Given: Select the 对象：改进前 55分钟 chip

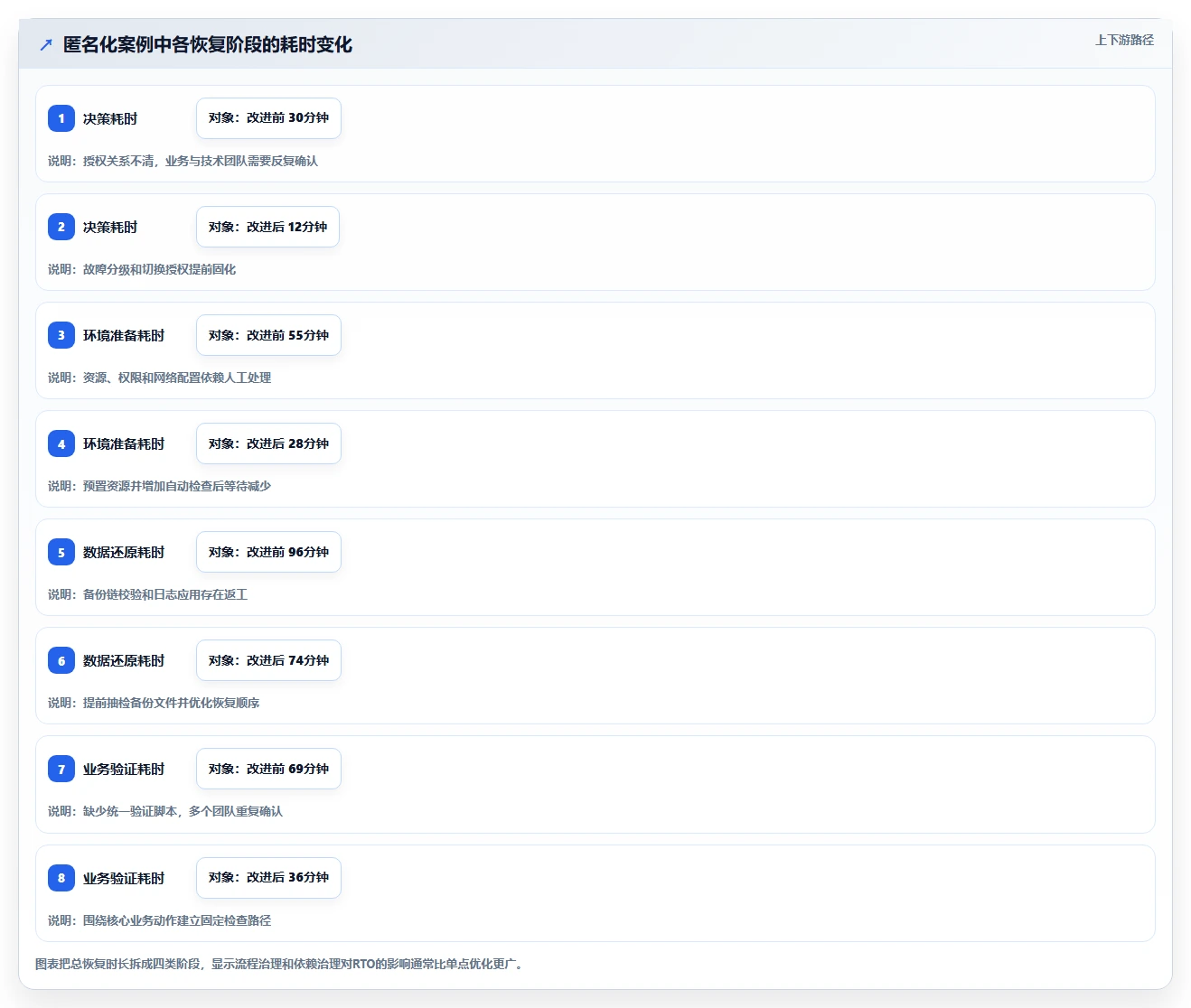Looking at the screenshot, I should click(x=268, y=335).
